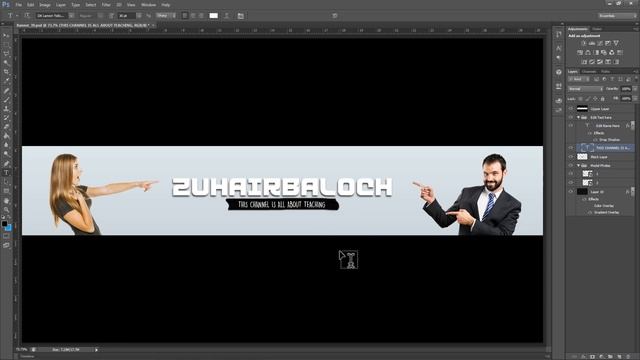Open the Essentials workspace dropdown
Viewport: 640px width, 360px height.
click(x=617, y=16)
